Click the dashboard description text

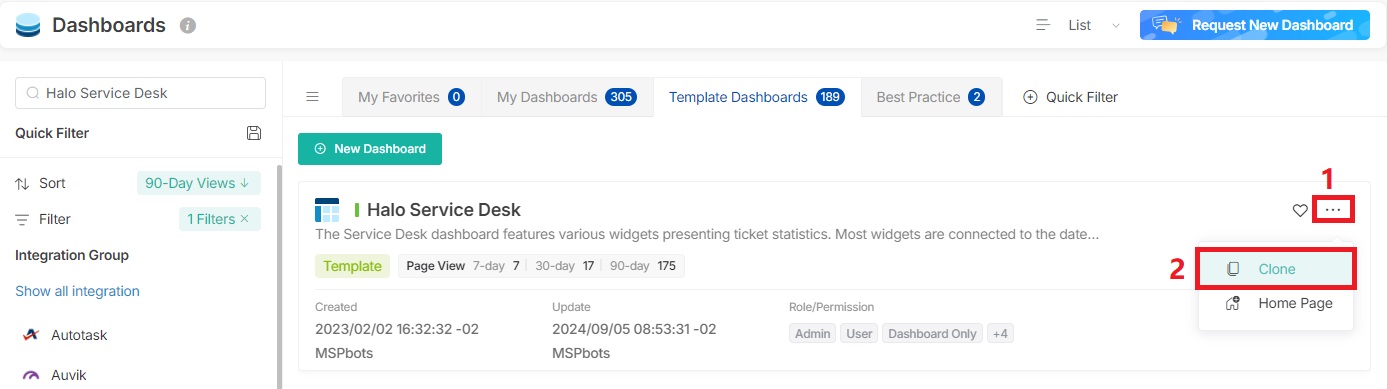click(707, 235)
